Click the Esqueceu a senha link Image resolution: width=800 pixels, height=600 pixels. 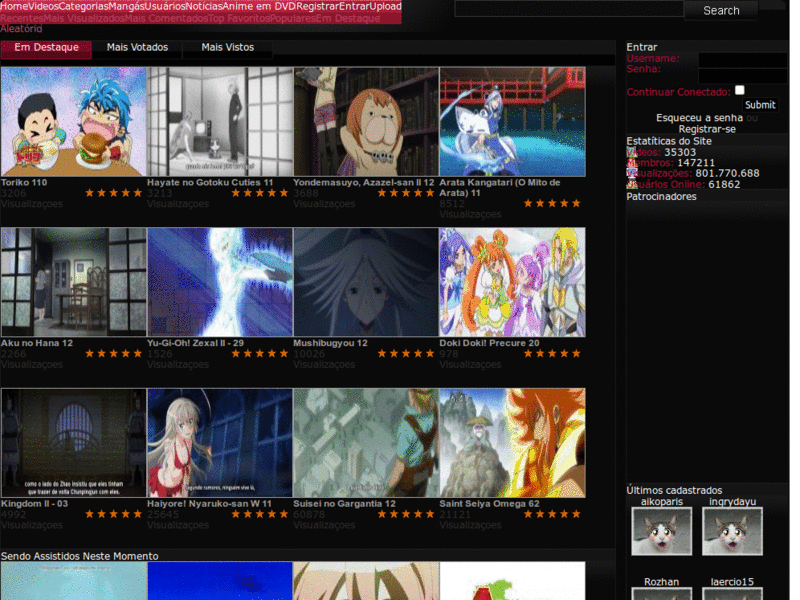tap(699, 118)
